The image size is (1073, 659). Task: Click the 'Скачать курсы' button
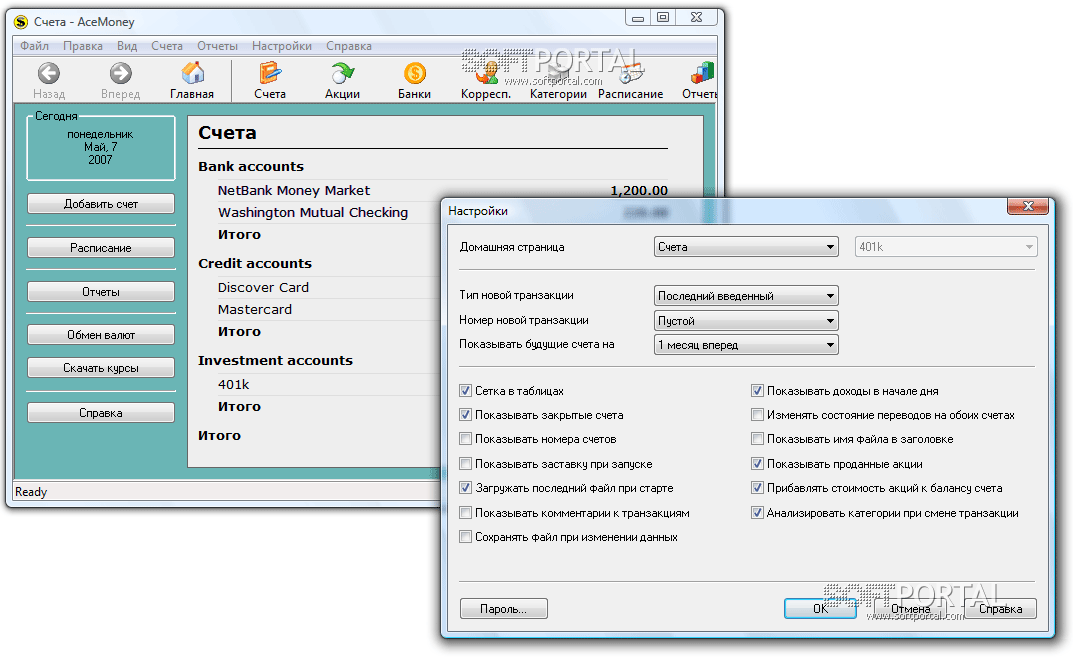coord(101,367)
